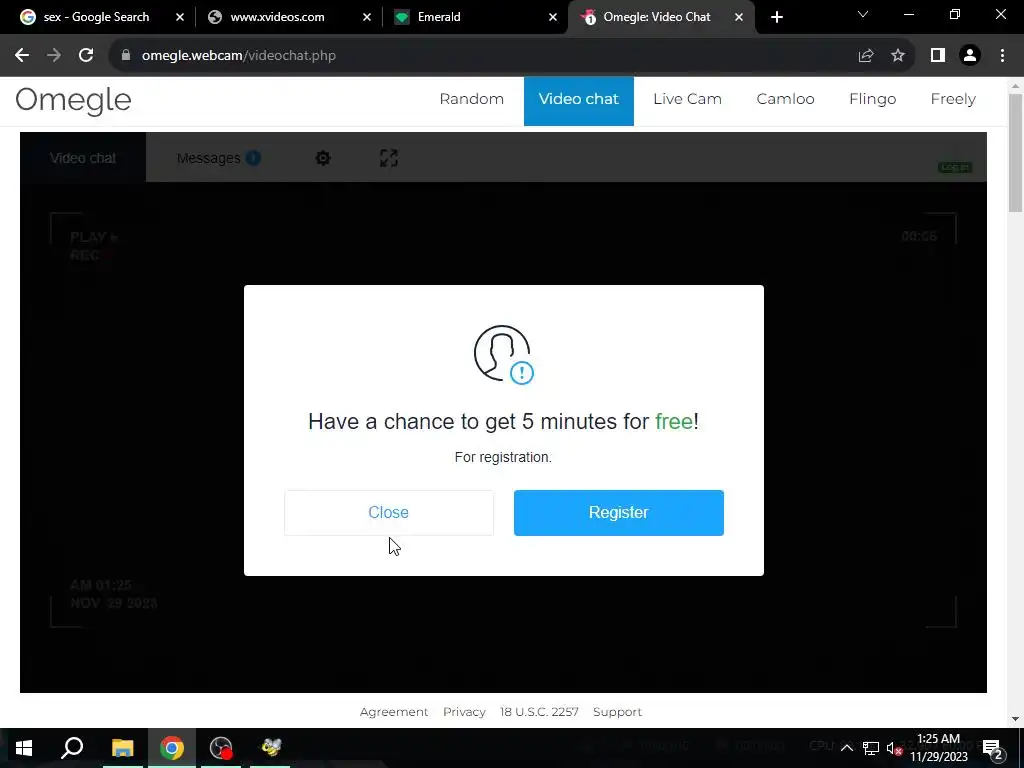Select the Video chat nav item

pyautogui.click(x=579, y=101)
